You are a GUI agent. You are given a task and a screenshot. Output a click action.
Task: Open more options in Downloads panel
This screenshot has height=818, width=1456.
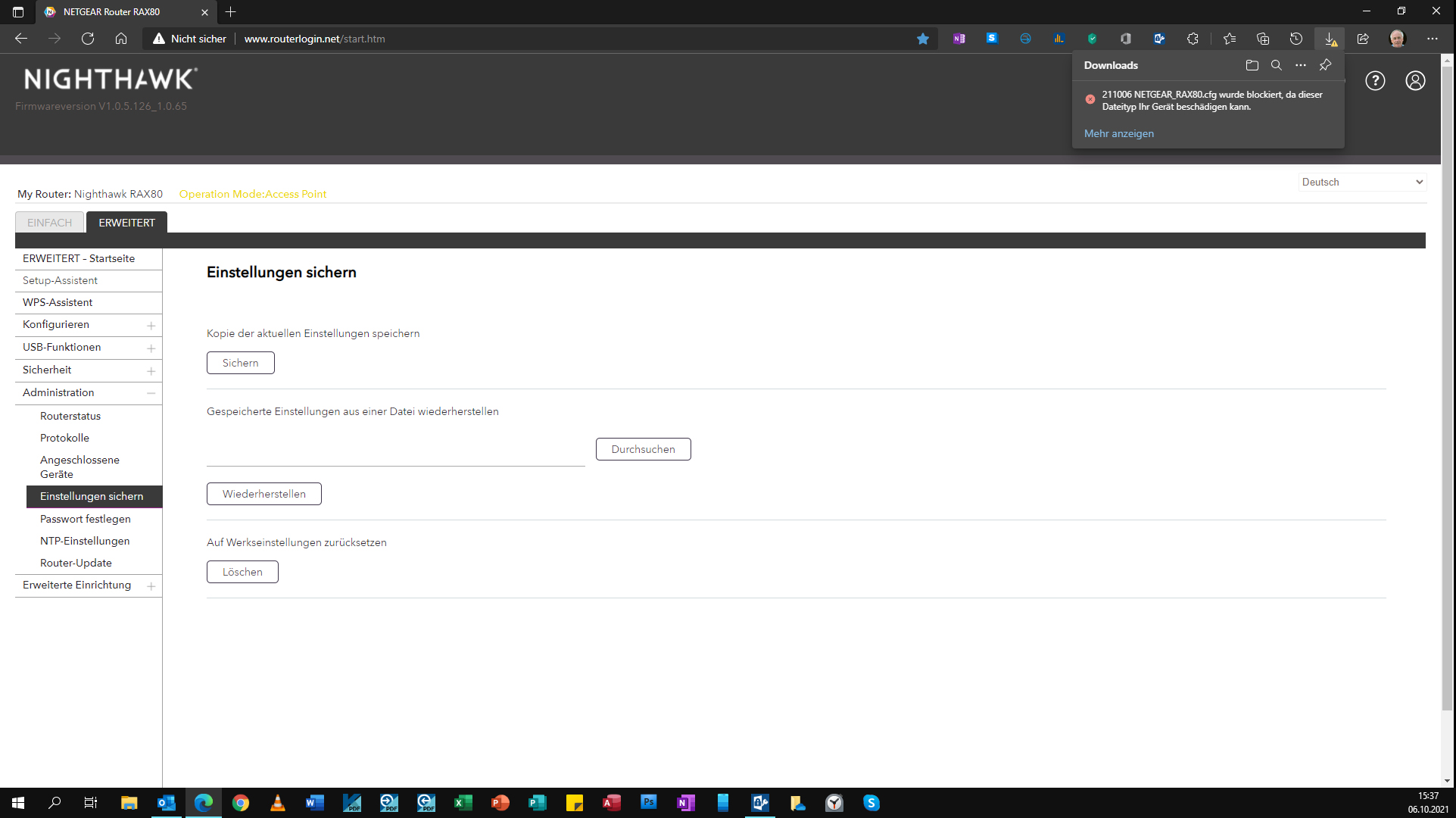pos(1300,65)
